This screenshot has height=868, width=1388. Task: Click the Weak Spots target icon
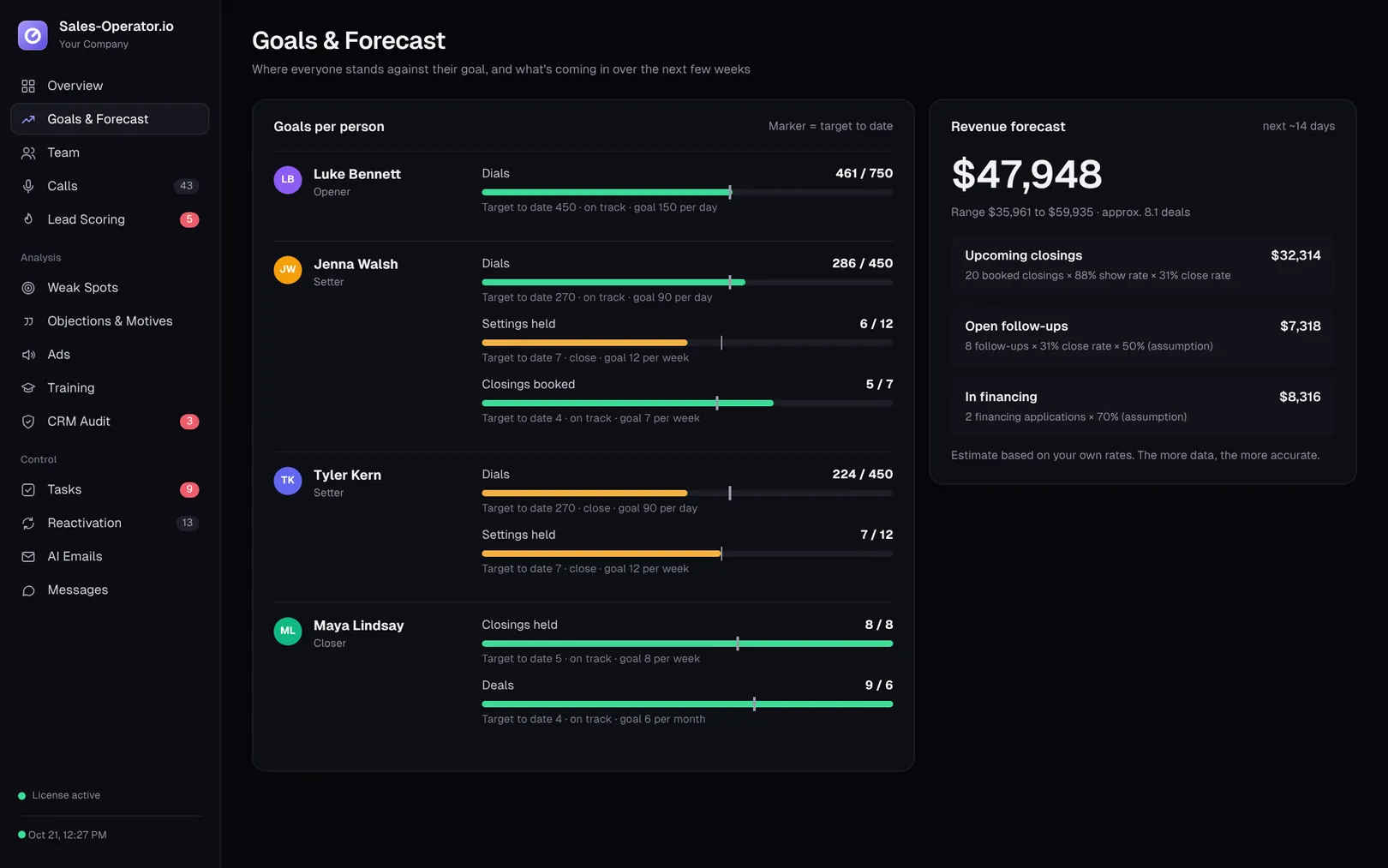click(28, 288)
